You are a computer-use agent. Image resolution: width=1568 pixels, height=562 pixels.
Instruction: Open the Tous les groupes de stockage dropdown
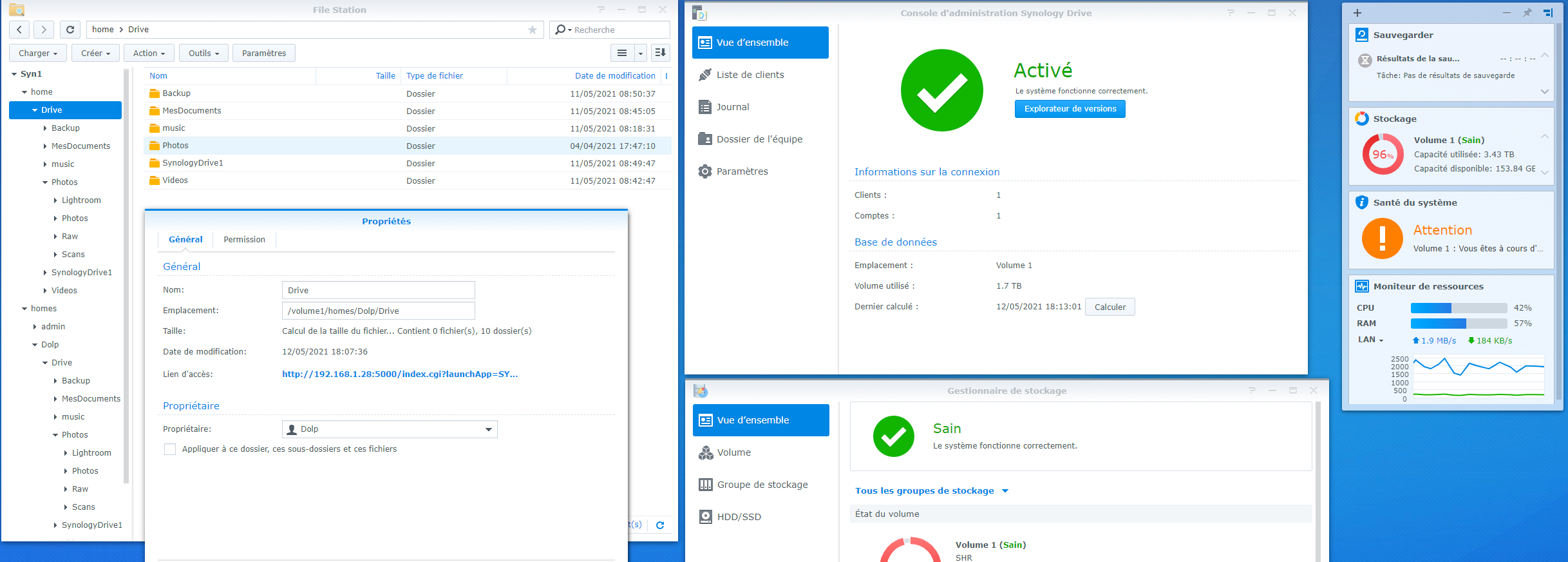tap(931, 491)
